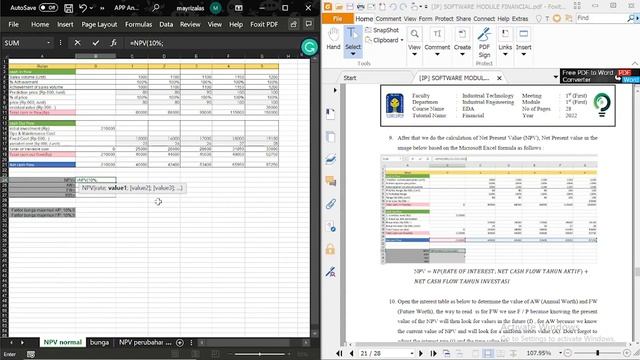640x360 pixels.
Task: Switch to Start tab in Foxit
Action: 349,78
